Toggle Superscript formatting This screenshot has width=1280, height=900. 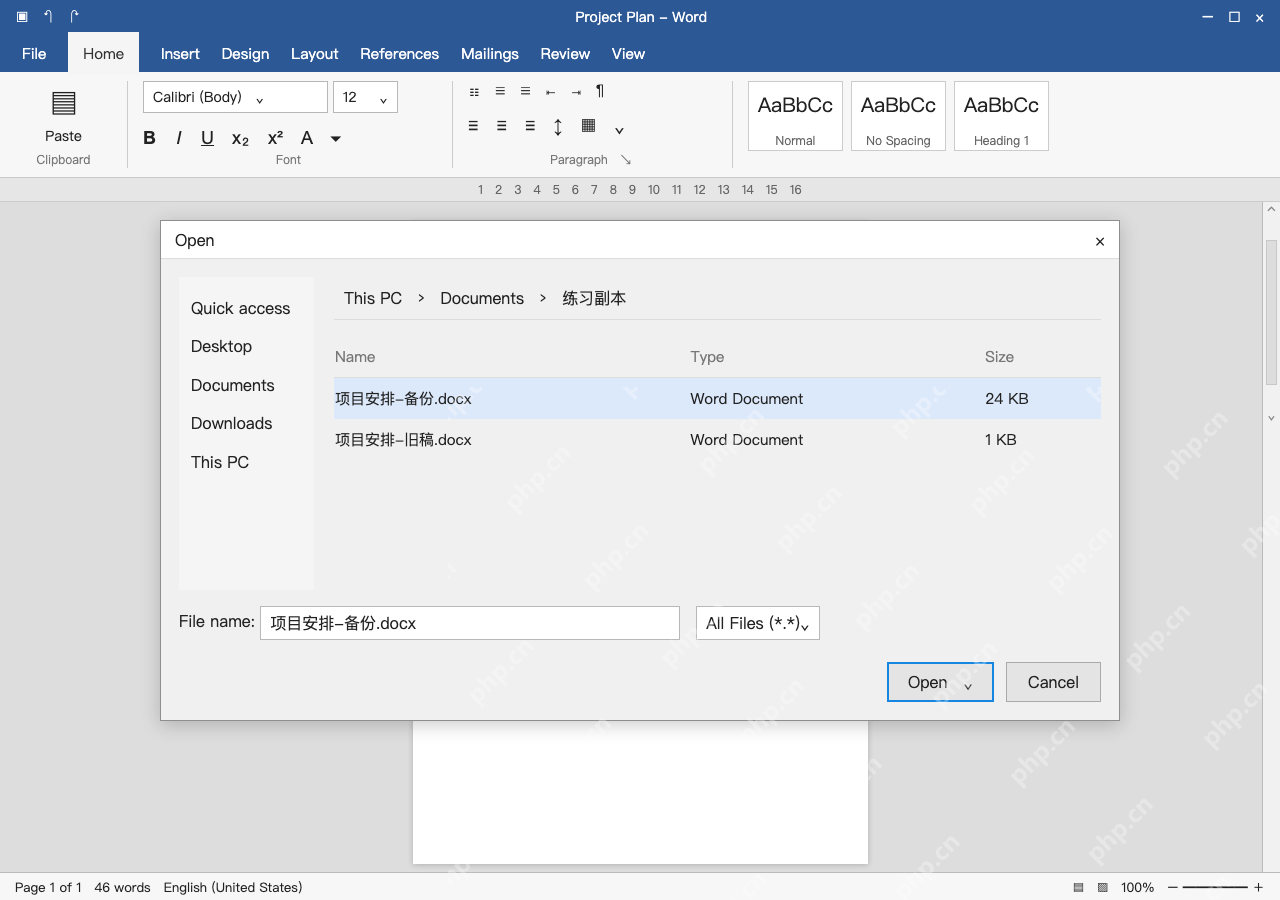click(275, 137)
